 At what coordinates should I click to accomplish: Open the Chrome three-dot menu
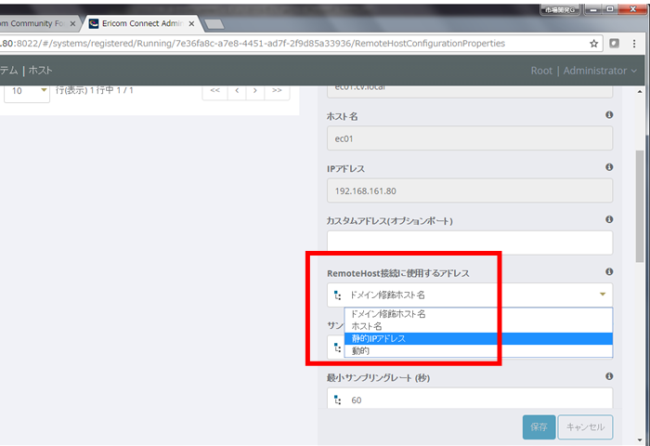(x=636, y=44)
